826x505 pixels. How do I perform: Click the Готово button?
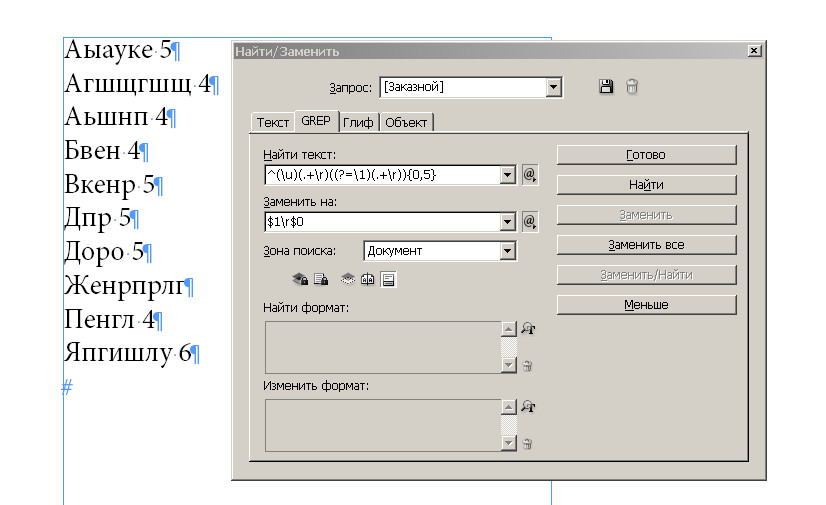point(646,155)
